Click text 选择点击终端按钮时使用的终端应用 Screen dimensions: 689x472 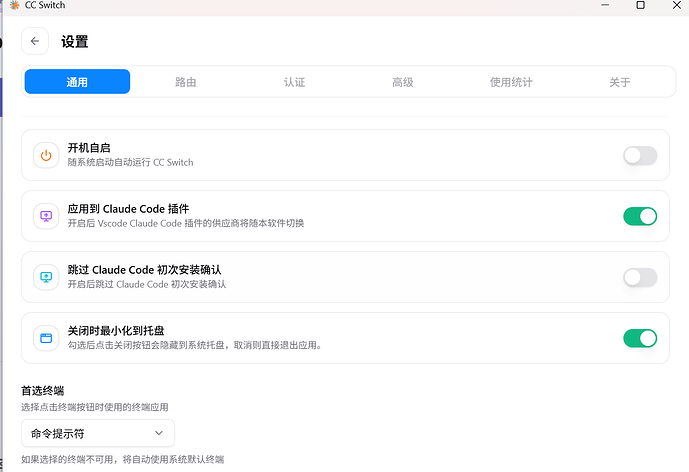[x=95, y=407]
